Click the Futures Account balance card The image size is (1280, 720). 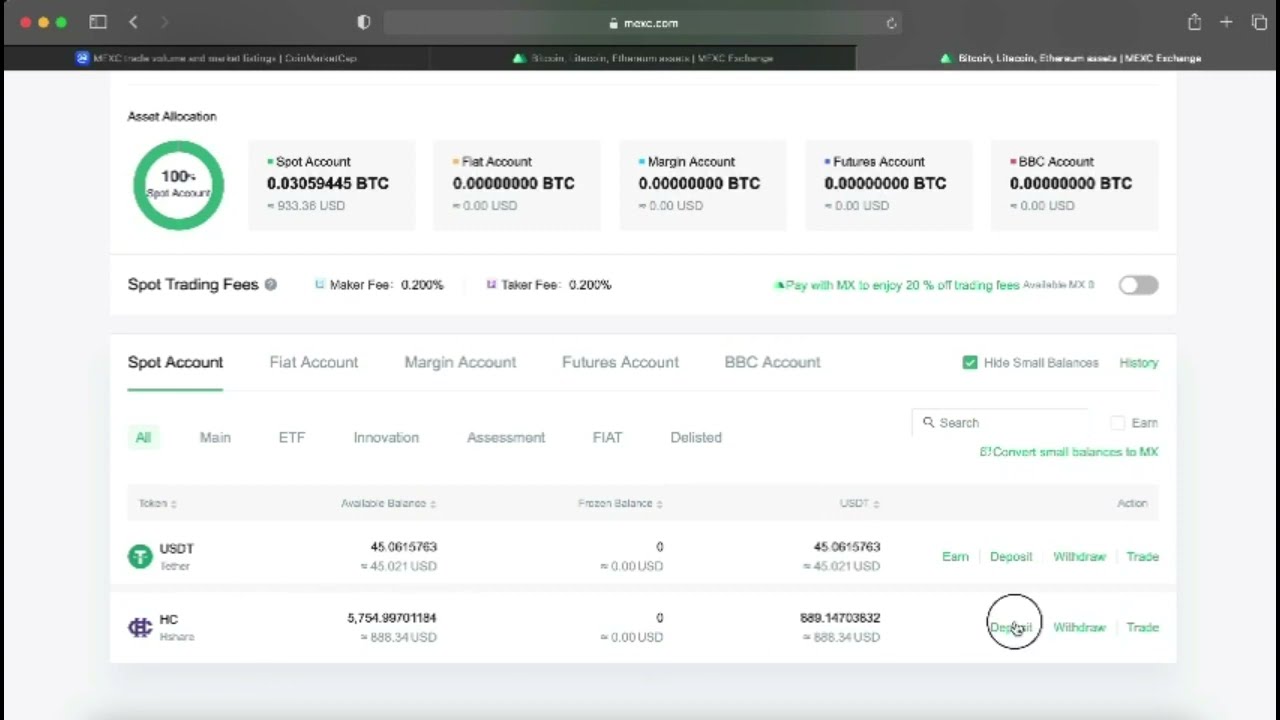[x=889, y=185]
